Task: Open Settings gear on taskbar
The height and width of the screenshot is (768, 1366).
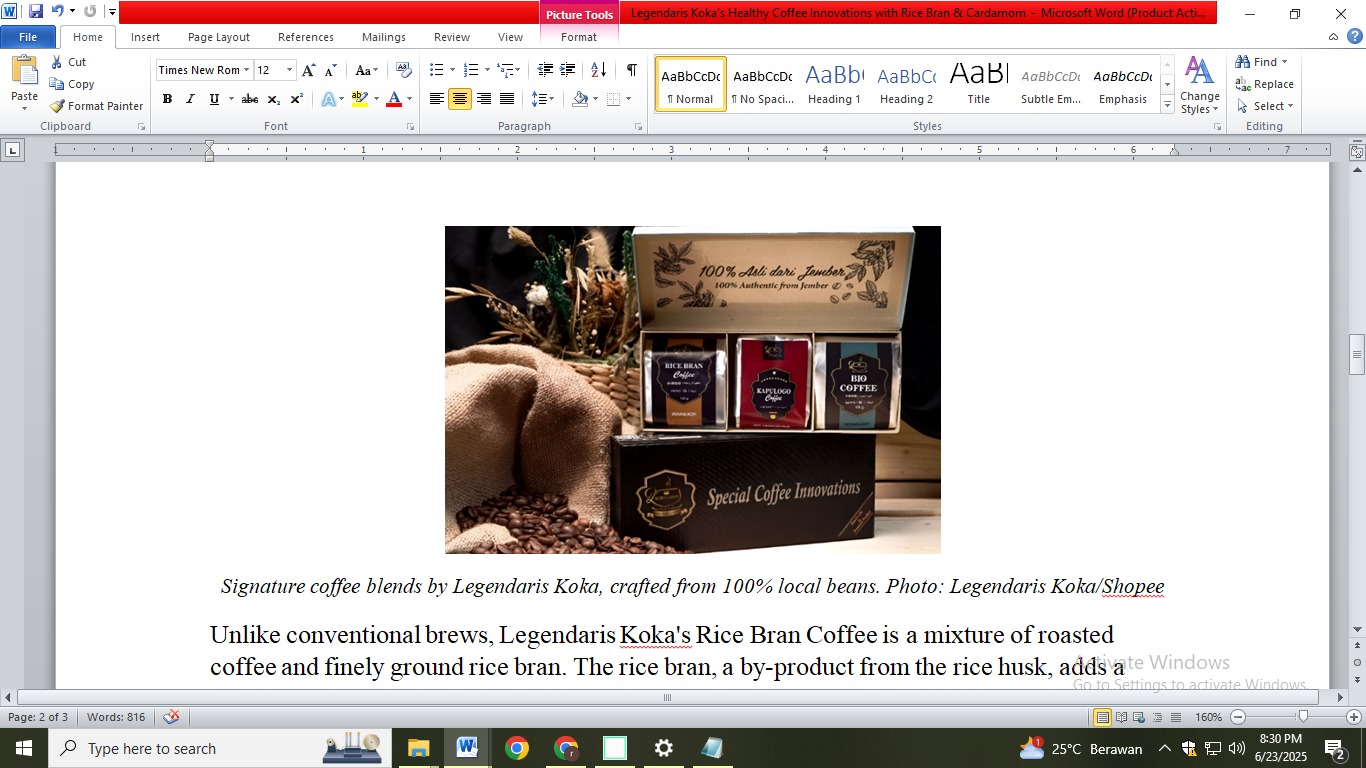Action: [x=664, y=748]
